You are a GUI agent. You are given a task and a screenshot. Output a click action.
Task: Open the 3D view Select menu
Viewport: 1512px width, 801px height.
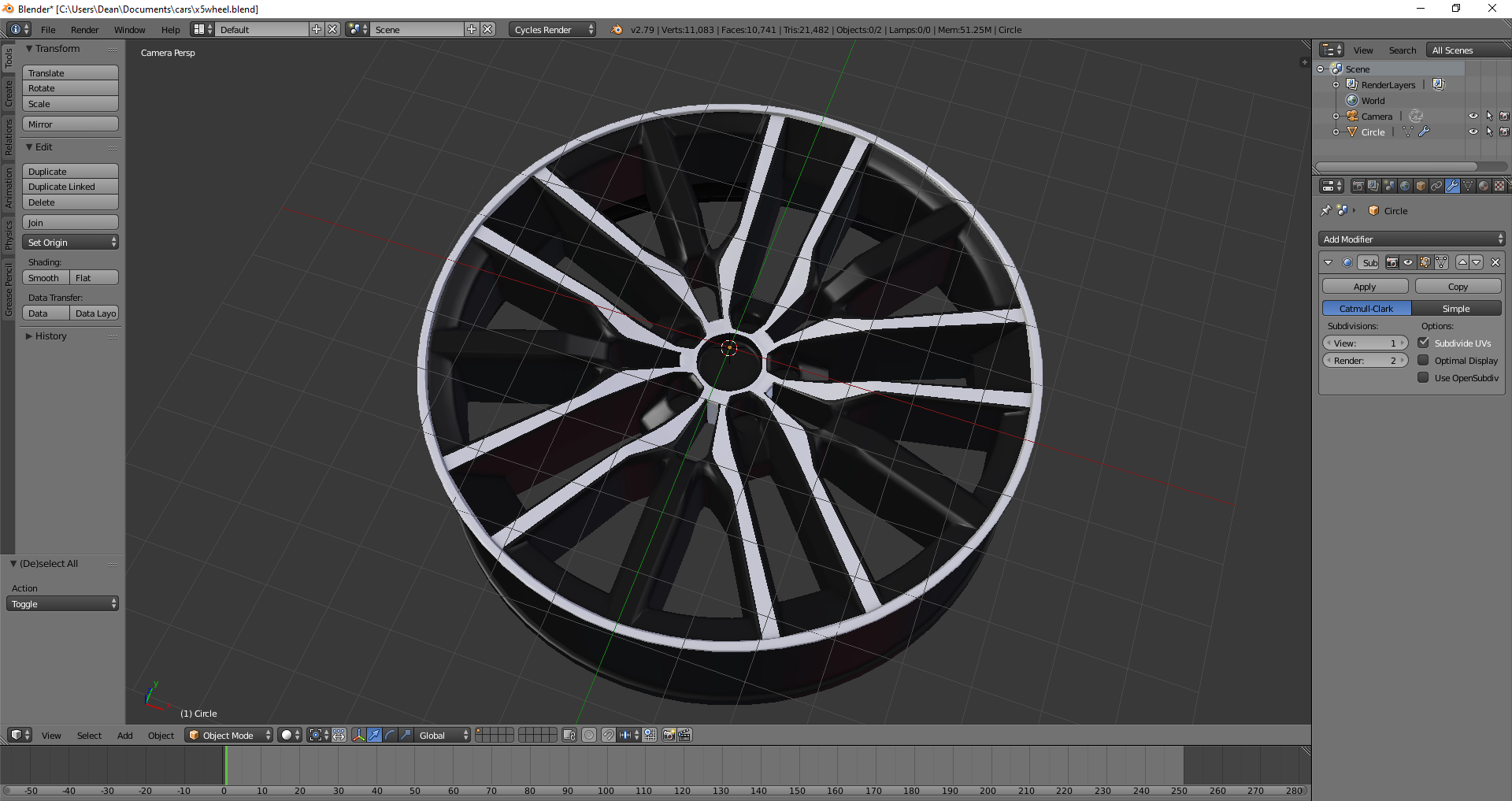click(x=89, y=735)
